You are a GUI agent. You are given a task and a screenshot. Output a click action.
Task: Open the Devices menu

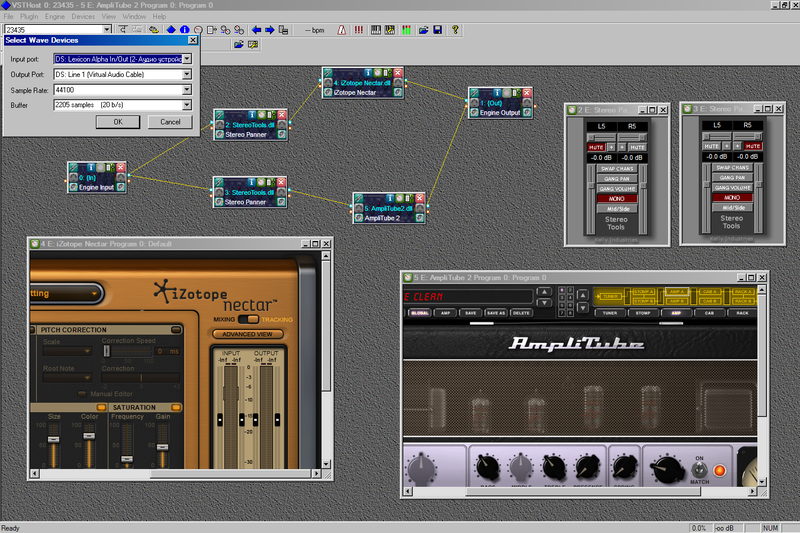pos(84,17)
